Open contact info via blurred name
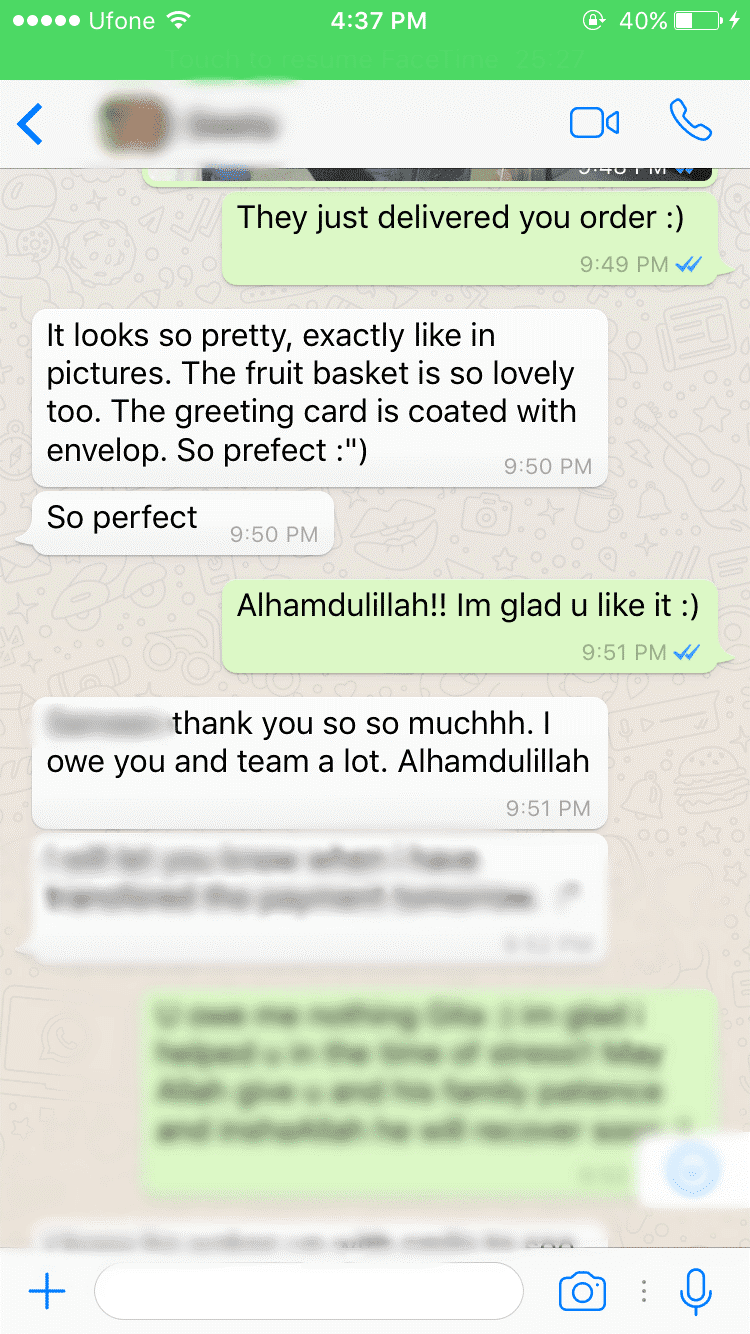750x1334 pixels. pos(230,126)
